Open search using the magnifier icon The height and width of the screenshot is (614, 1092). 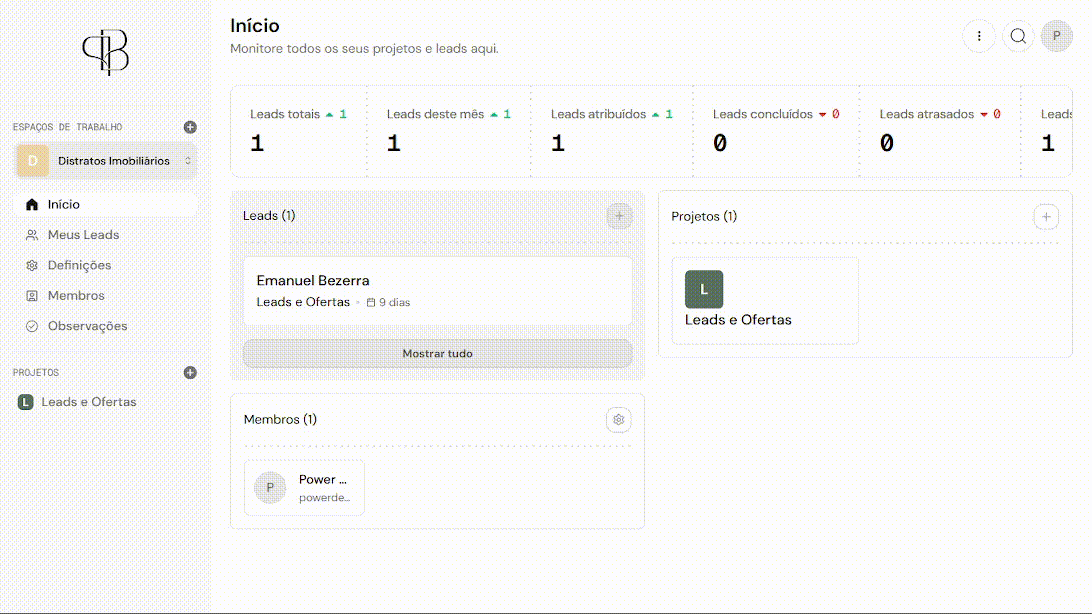point(1018,36)
